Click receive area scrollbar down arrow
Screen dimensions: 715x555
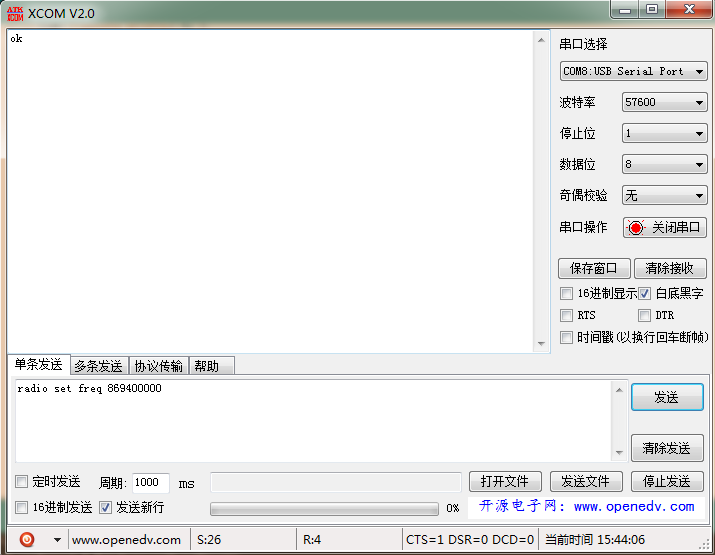(x=541, y=343)
